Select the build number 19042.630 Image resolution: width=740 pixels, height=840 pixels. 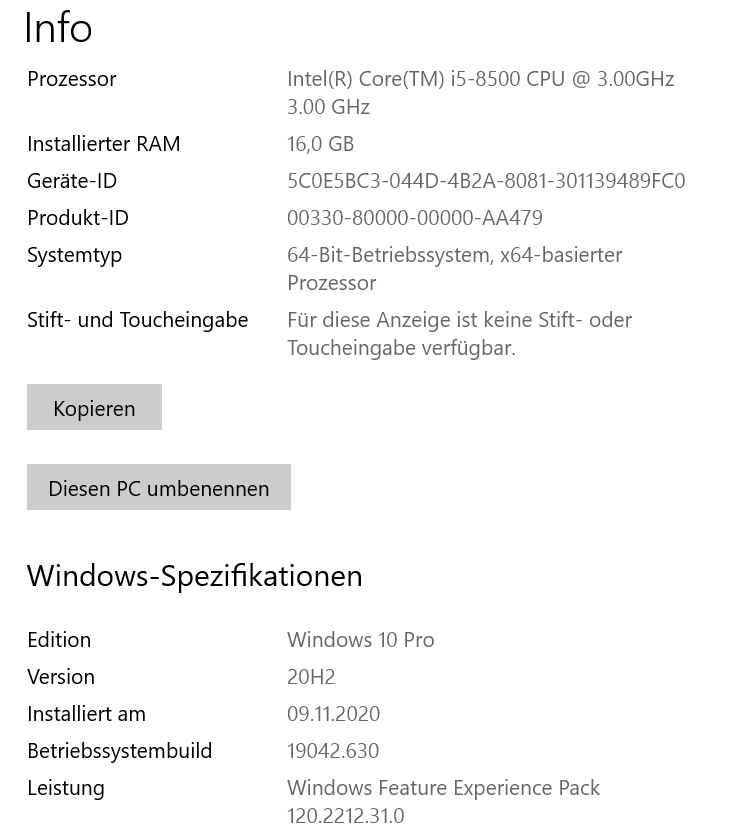coord(333,751)
